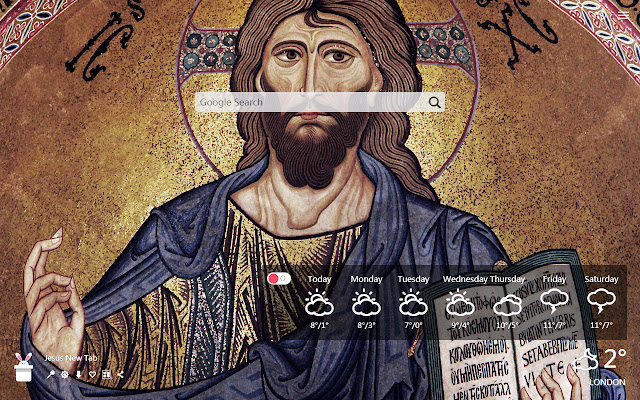Click the current 2° temperature reading
This screenshot has width=640, height=400.
click(615, 359)
